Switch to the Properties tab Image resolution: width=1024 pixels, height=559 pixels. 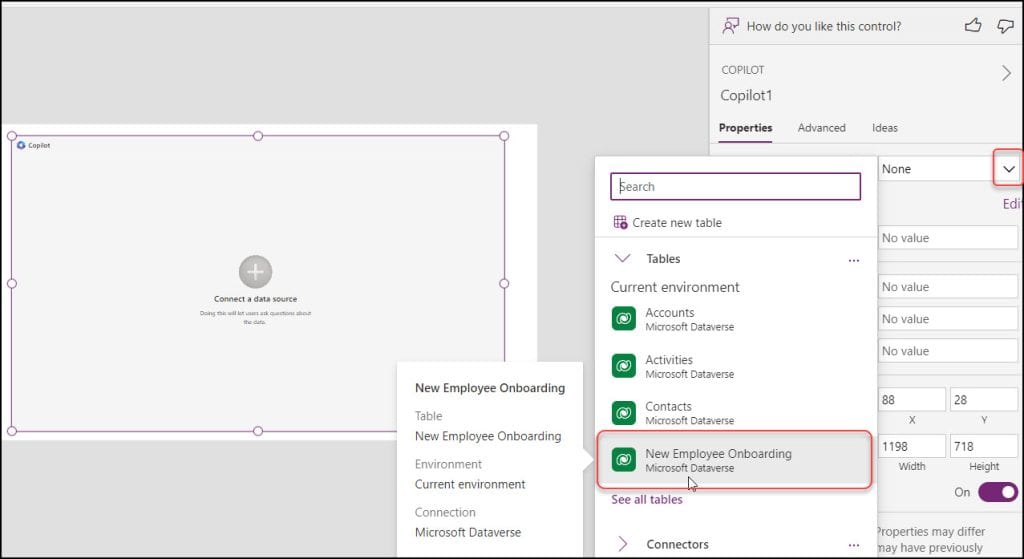click(745, 128)
